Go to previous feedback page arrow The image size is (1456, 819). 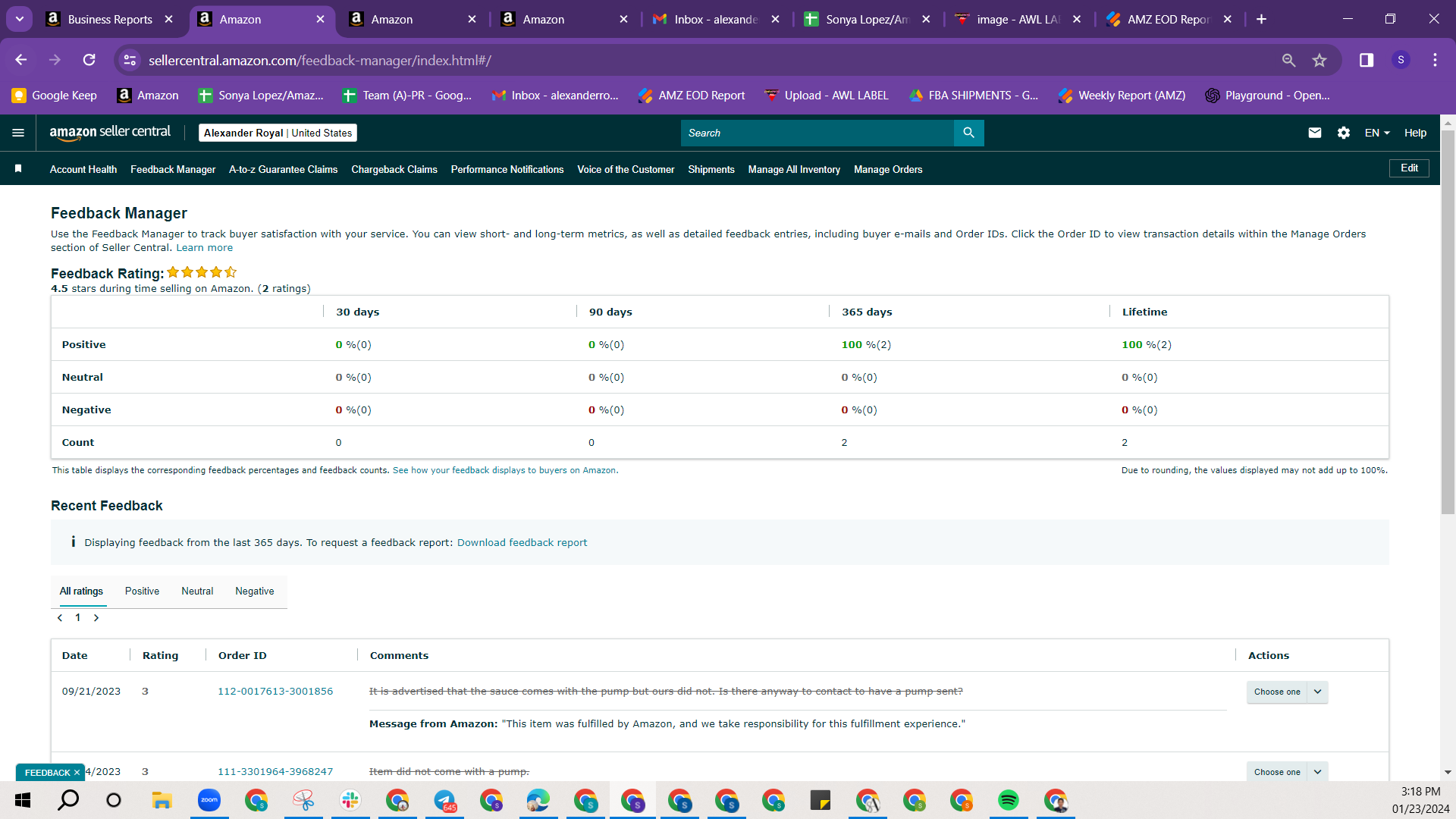tap(60, 617)
